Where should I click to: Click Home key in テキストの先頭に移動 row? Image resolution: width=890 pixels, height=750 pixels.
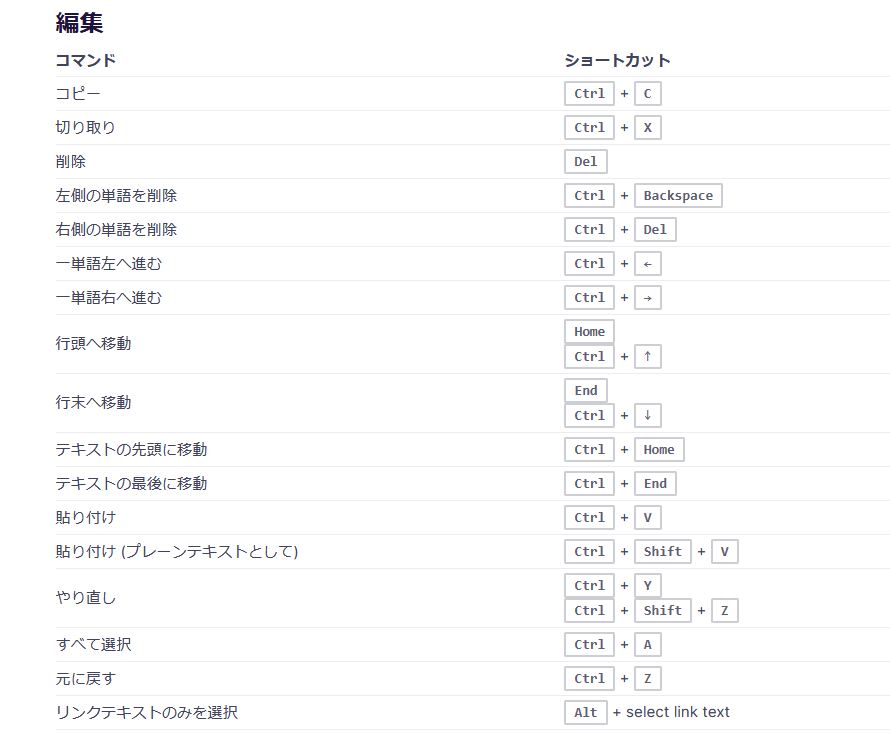(659, 450)
